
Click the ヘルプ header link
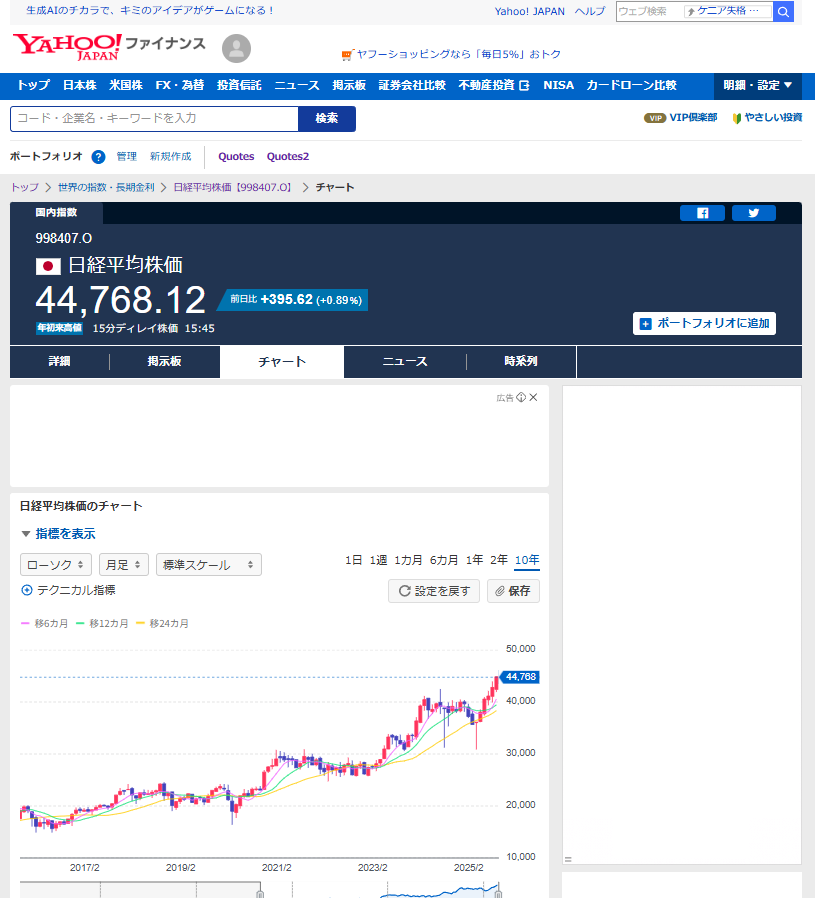(x=590, y=11)
